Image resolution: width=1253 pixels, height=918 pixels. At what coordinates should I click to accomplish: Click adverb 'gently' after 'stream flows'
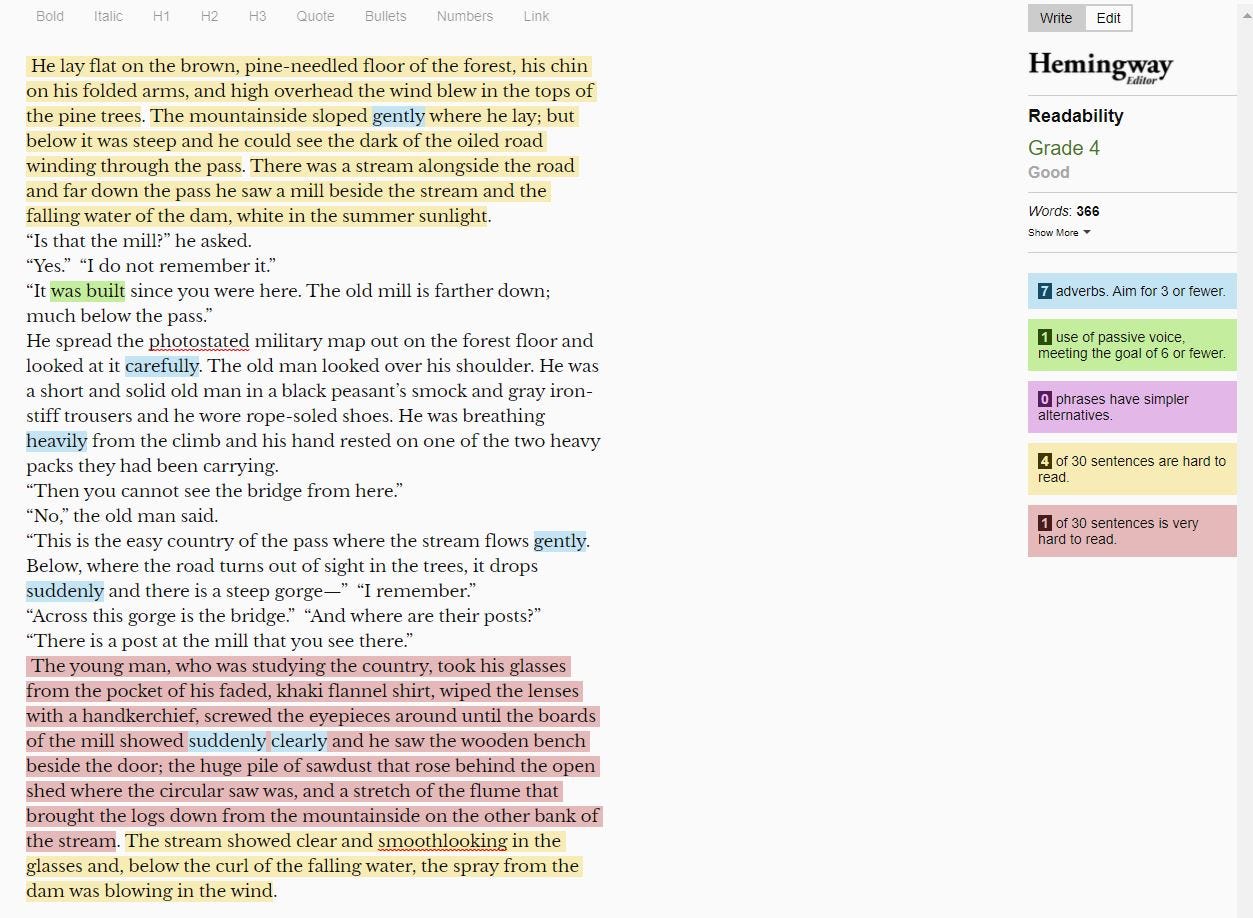click(560, 541)
